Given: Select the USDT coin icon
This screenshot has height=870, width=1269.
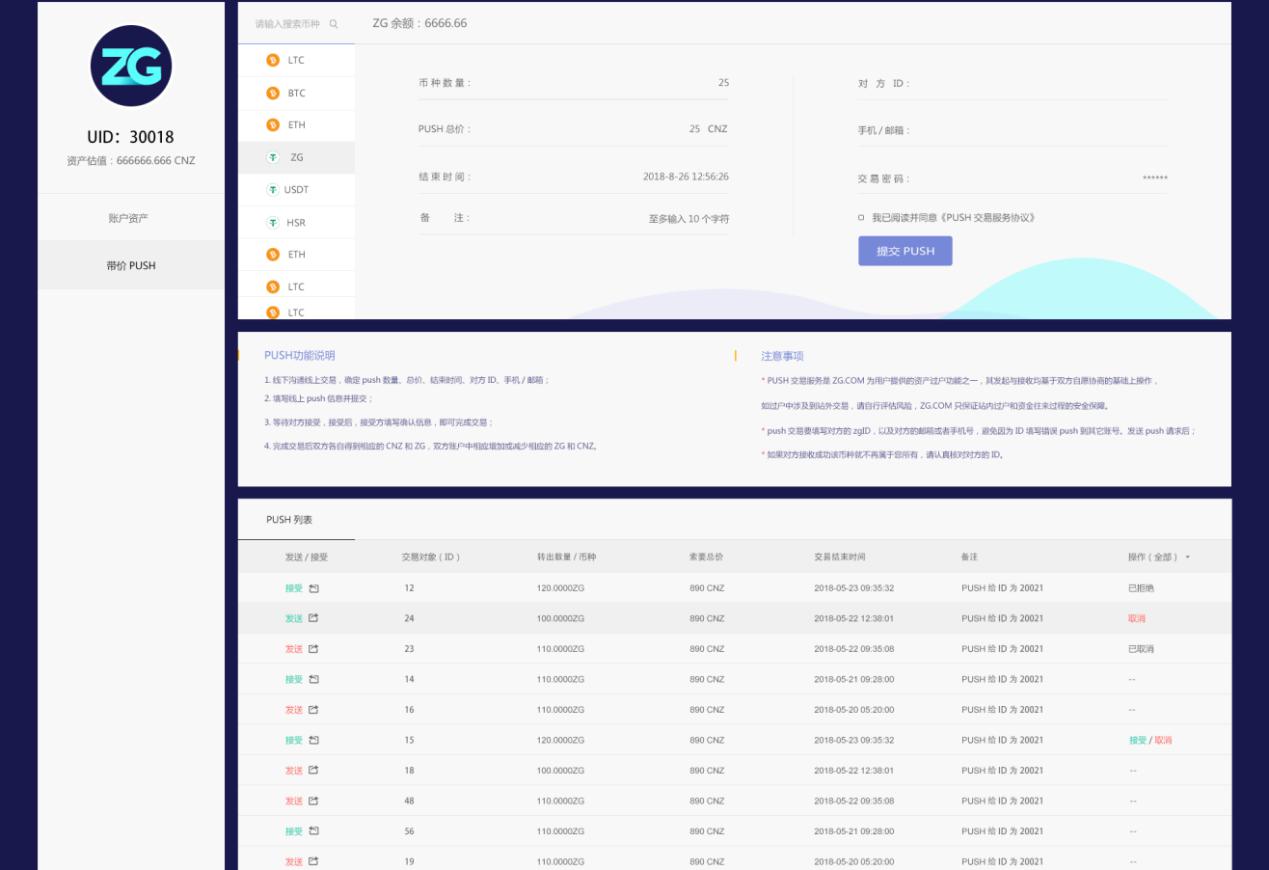Looking at the screenshot, I should (x=273, y=190).
